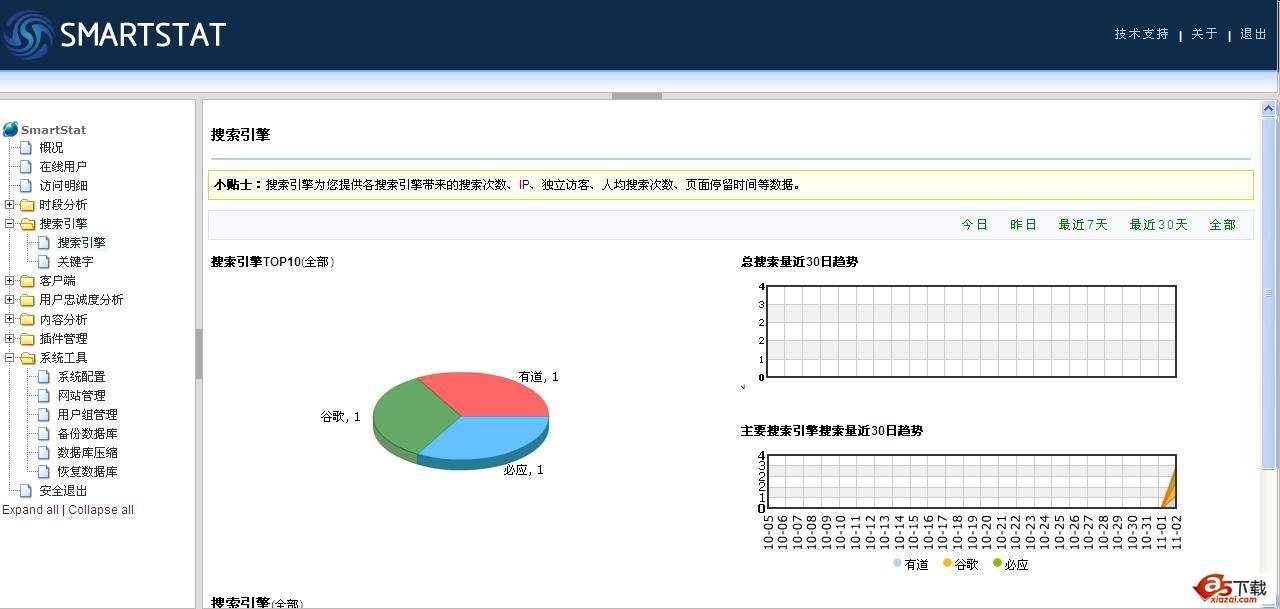
Task: Click the page icon beside 系统配置
Action: pos(45,377)
